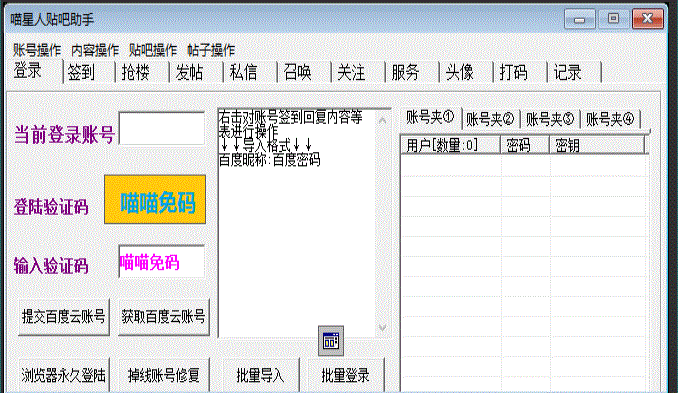This screenshot has width=678, height=393.
Task: Minimize the 喵星人贴吧助手 window
Action: click(580, 19)
